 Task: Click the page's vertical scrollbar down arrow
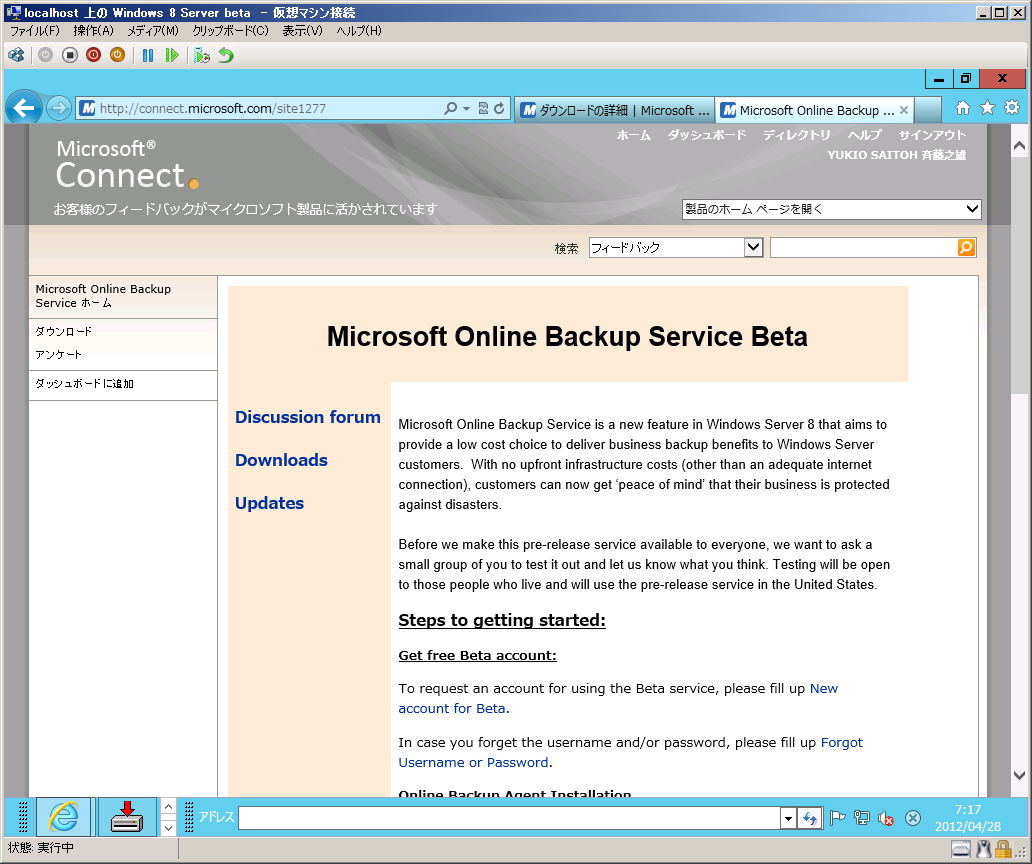(x=1019, y=775)
